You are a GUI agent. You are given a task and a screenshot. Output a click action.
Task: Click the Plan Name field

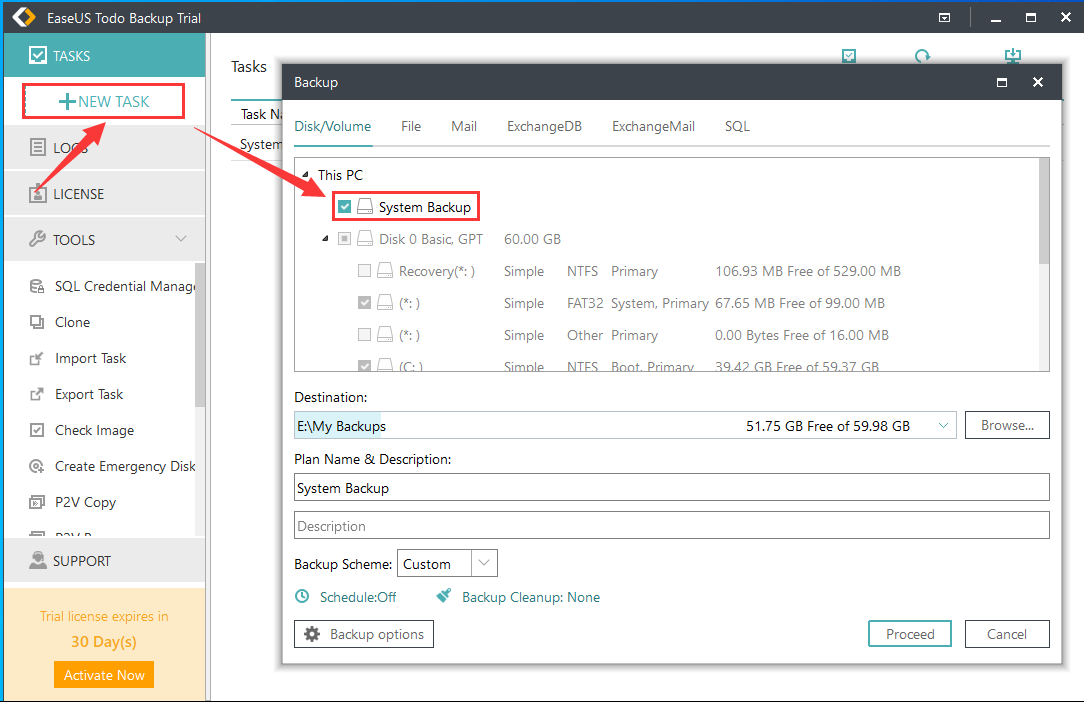[x=671, y=488]
